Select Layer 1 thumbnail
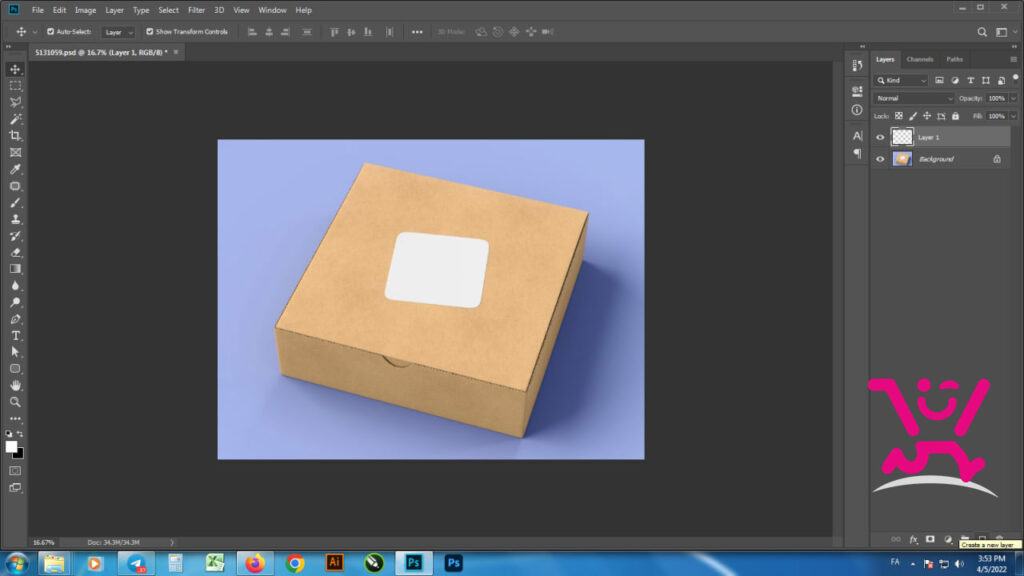1024x576 pixels. click(902, 136)
